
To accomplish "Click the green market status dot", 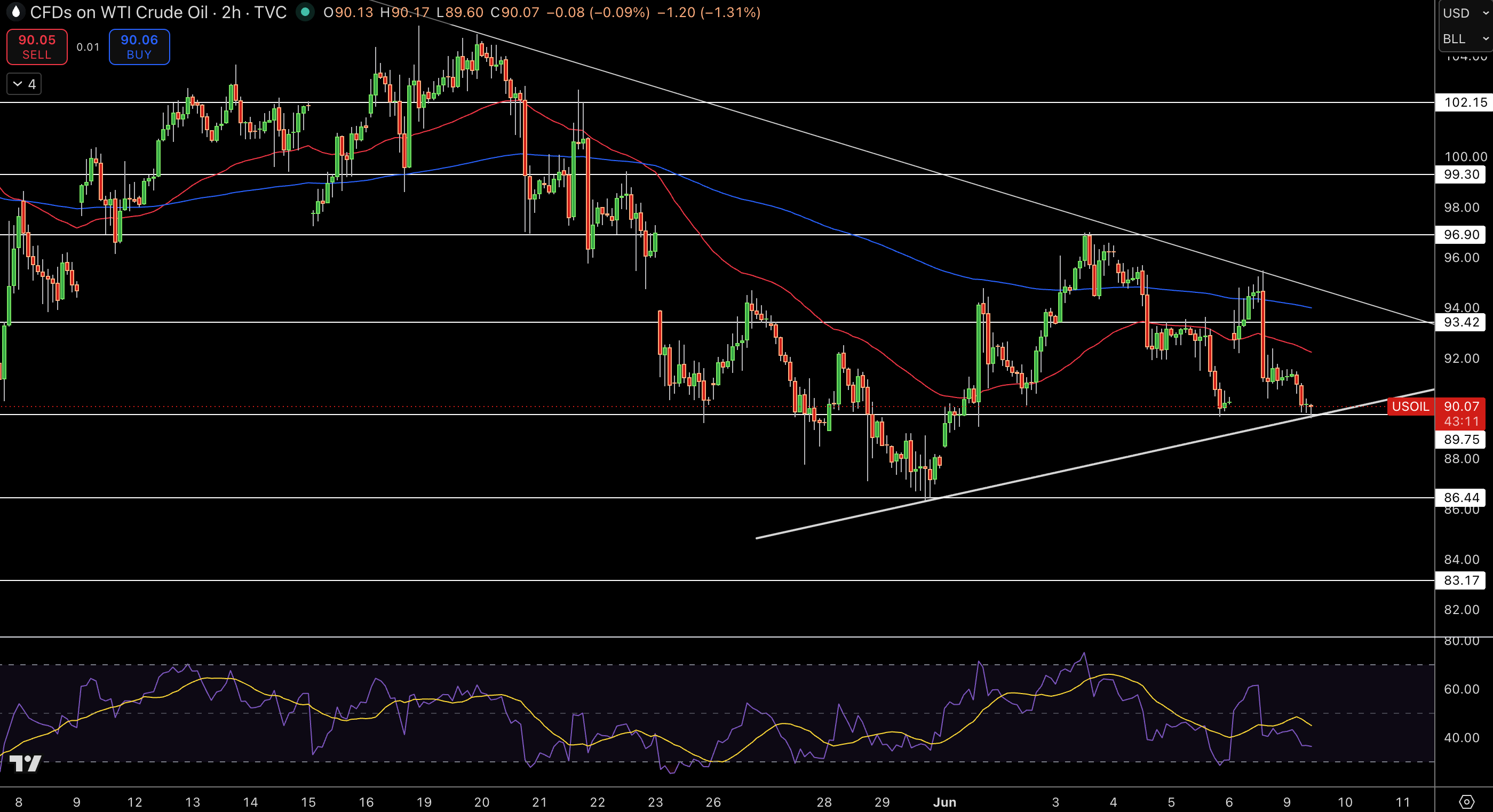I will [305, 12].
